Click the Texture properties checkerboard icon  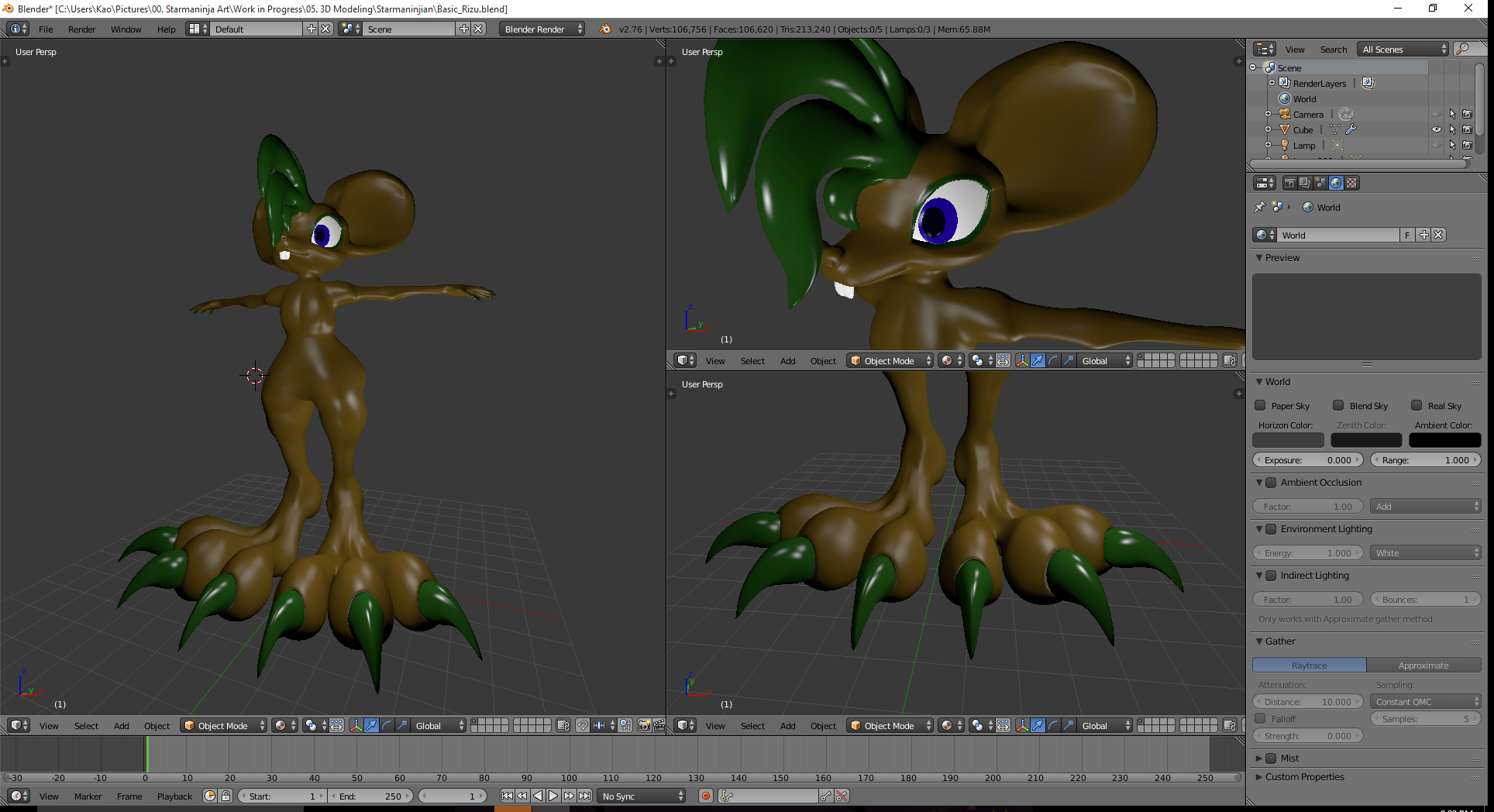coord(1351,183)
